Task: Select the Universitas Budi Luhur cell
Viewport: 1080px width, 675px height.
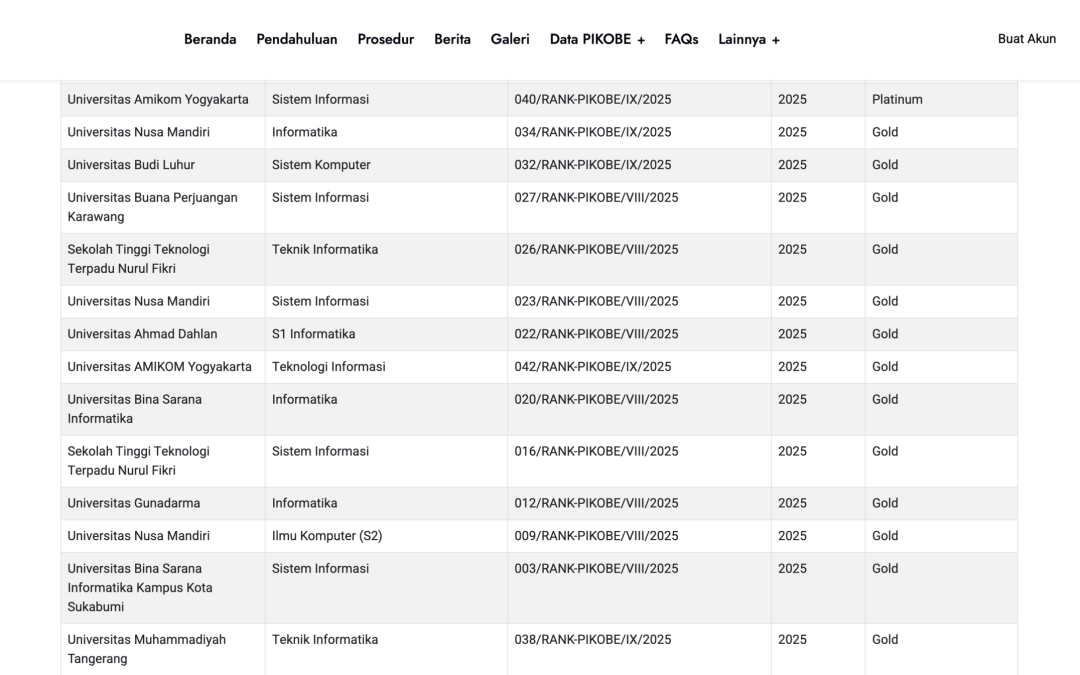Action: pos(131,165)
